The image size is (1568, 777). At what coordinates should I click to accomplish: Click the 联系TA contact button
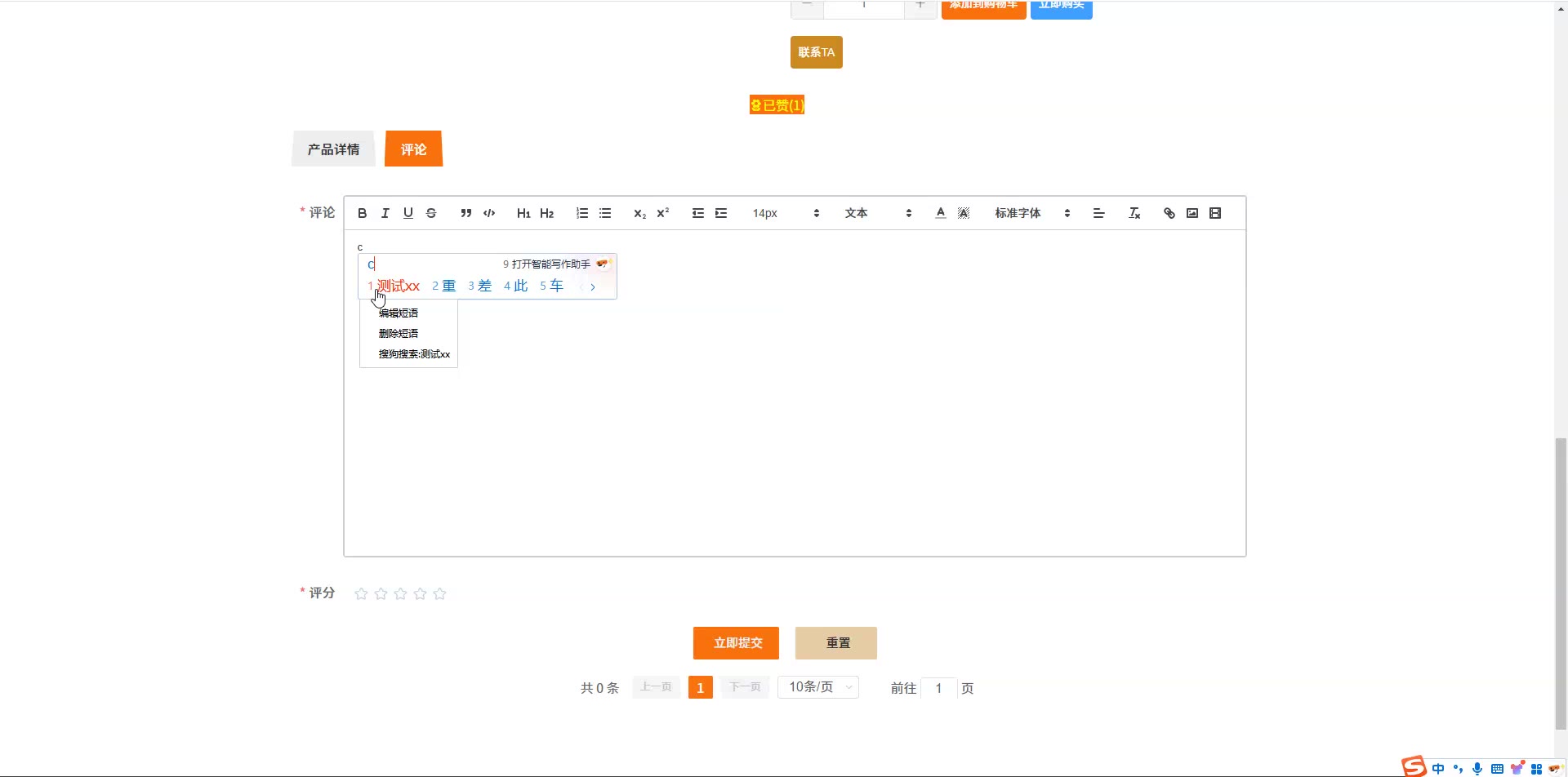[x=817, y=52]
